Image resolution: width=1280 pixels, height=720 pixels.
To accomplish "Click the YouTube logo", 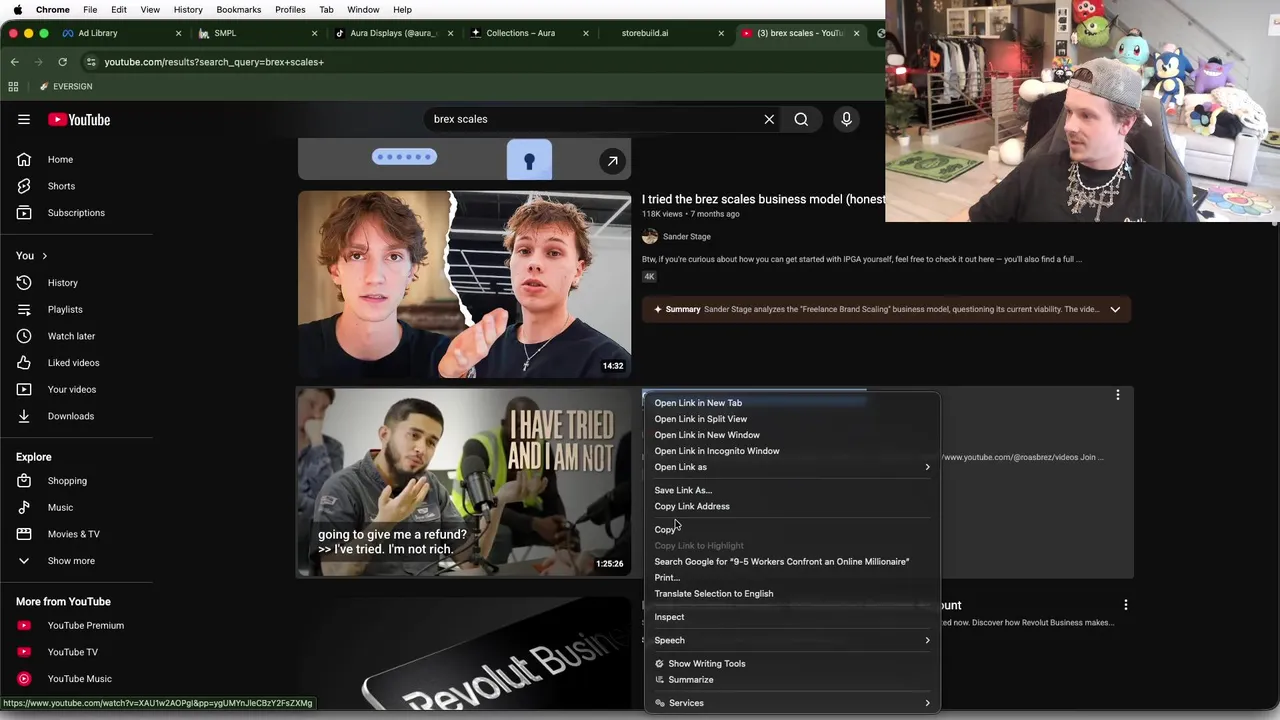I will click(79, 120).
